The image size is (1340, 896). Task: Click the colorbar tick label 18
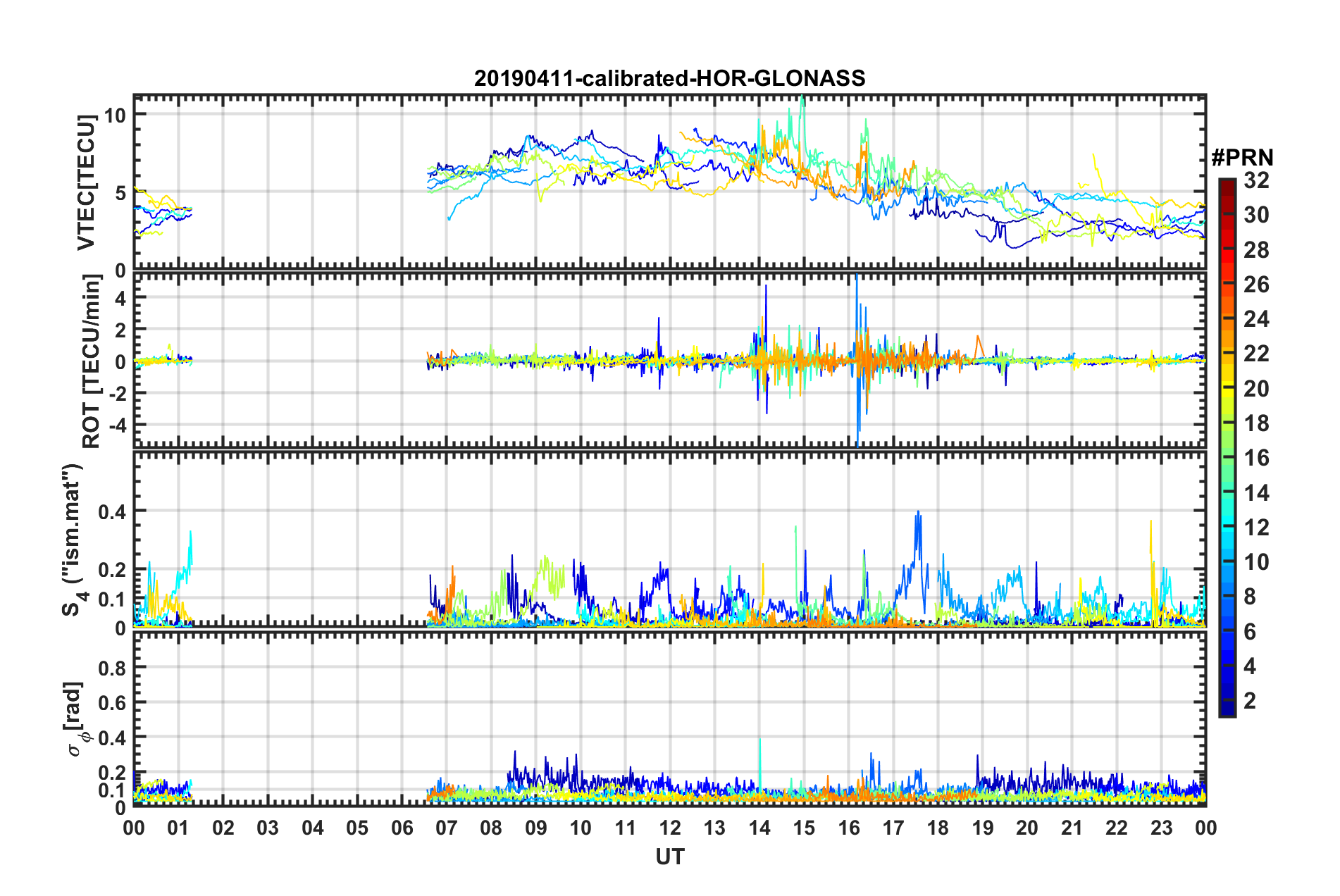coord(1256,423)
